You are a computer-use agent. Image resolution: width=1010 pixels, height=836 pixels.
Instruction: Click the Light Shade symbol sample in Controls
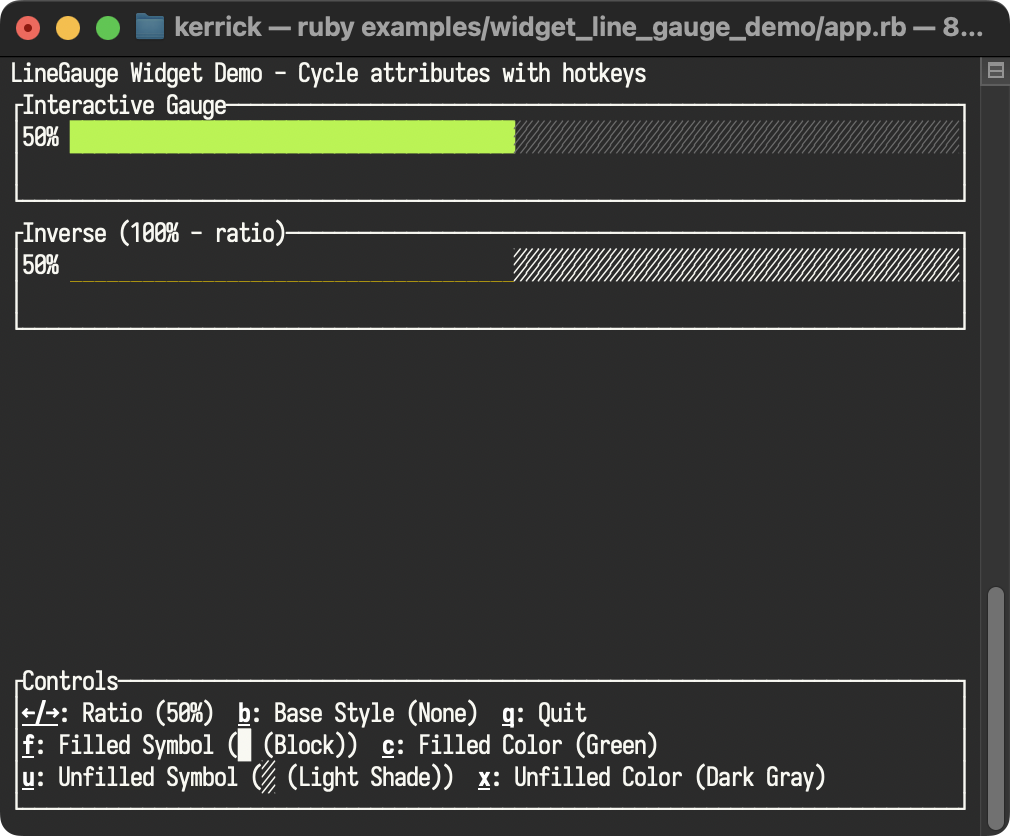click(x=269, y=777)
